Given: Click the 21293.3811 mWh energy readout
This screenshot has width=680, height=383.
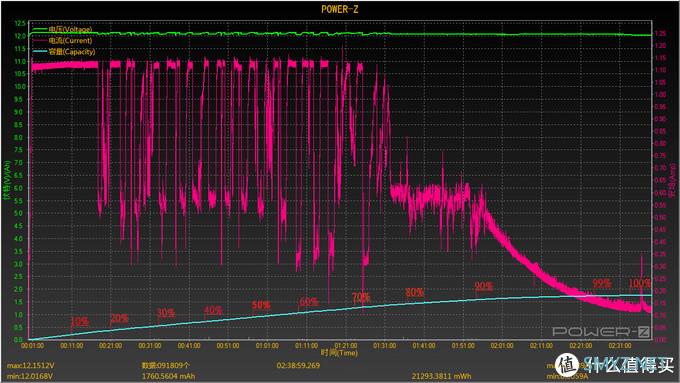Looking at the screenshot, I should click(x=441, y=376).
